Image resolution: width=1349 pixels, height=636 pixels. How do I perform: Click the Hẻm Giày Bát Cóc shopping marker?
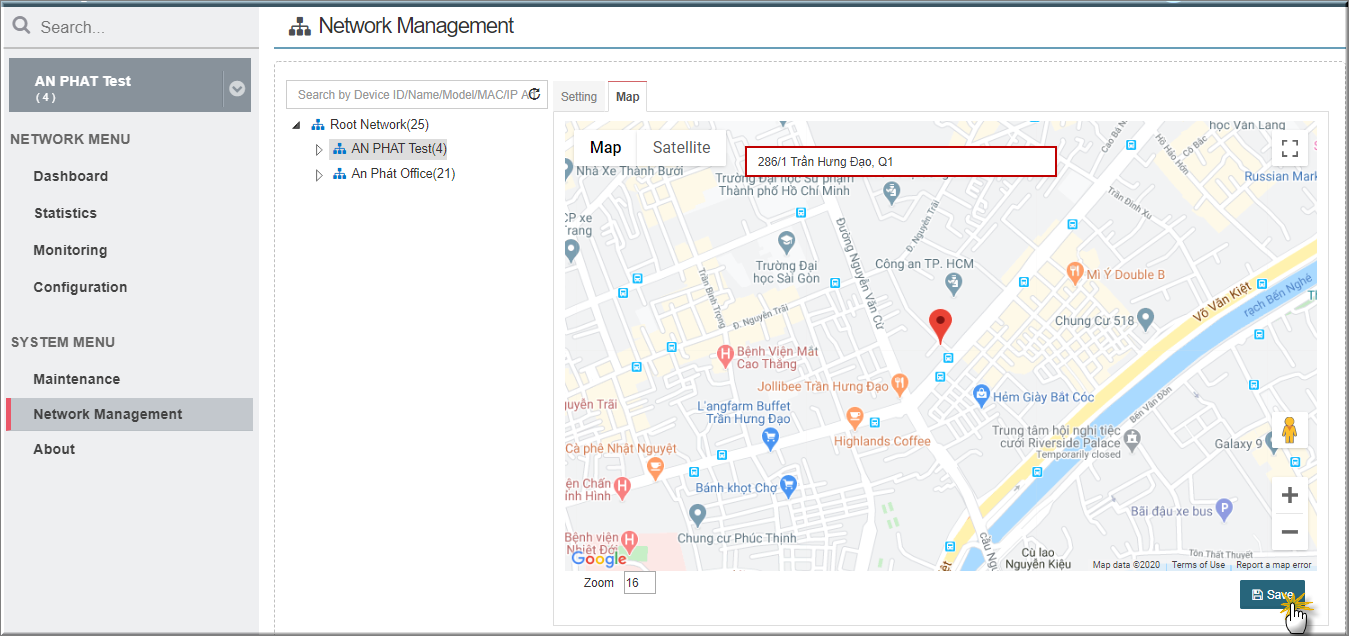(982, 396)
